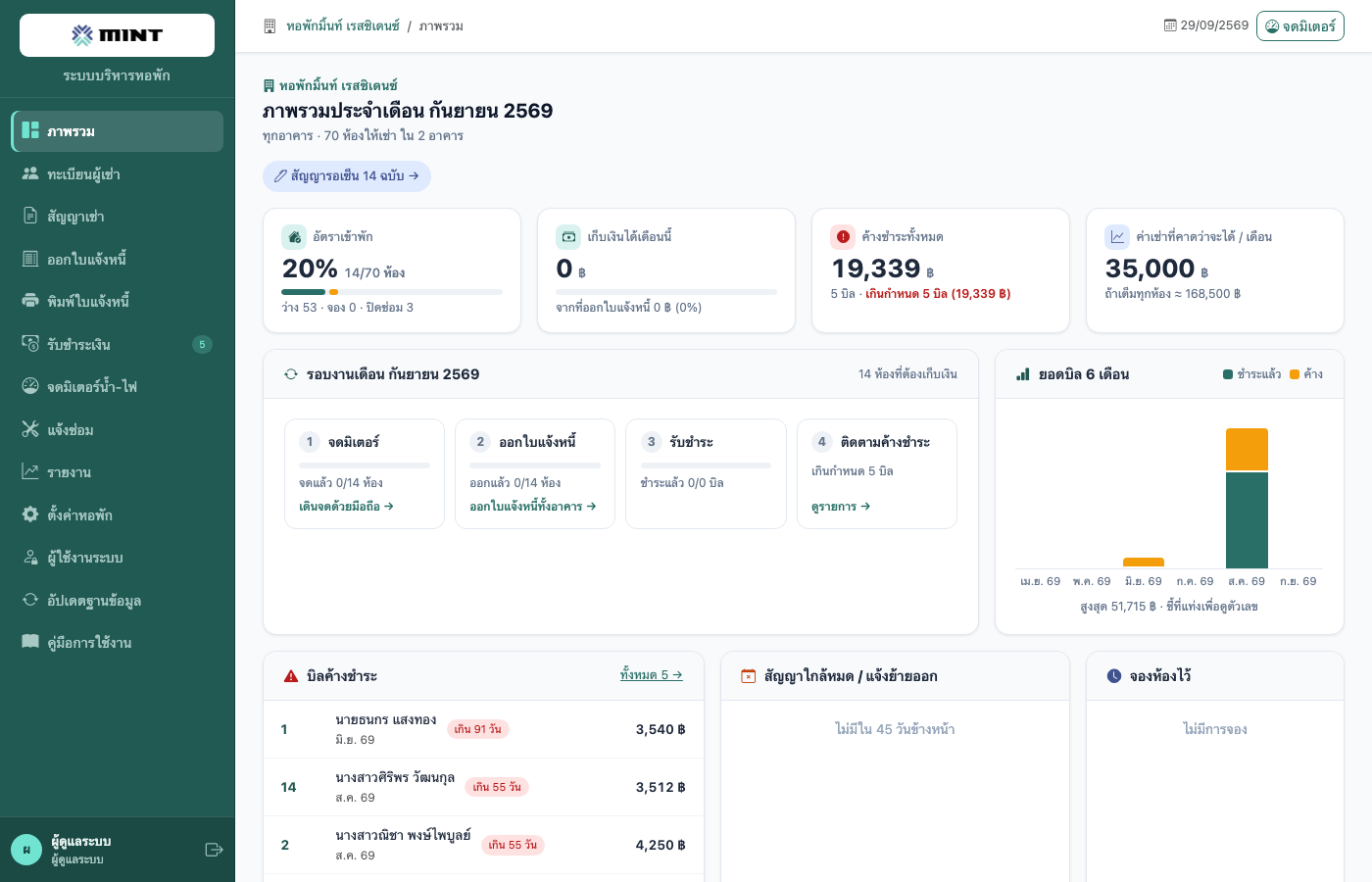Click สัญญารอเซ็น 14 ฉบับ pill button
The width and height of the screenshot is (1372, 882).
click(x=347, y=176)
